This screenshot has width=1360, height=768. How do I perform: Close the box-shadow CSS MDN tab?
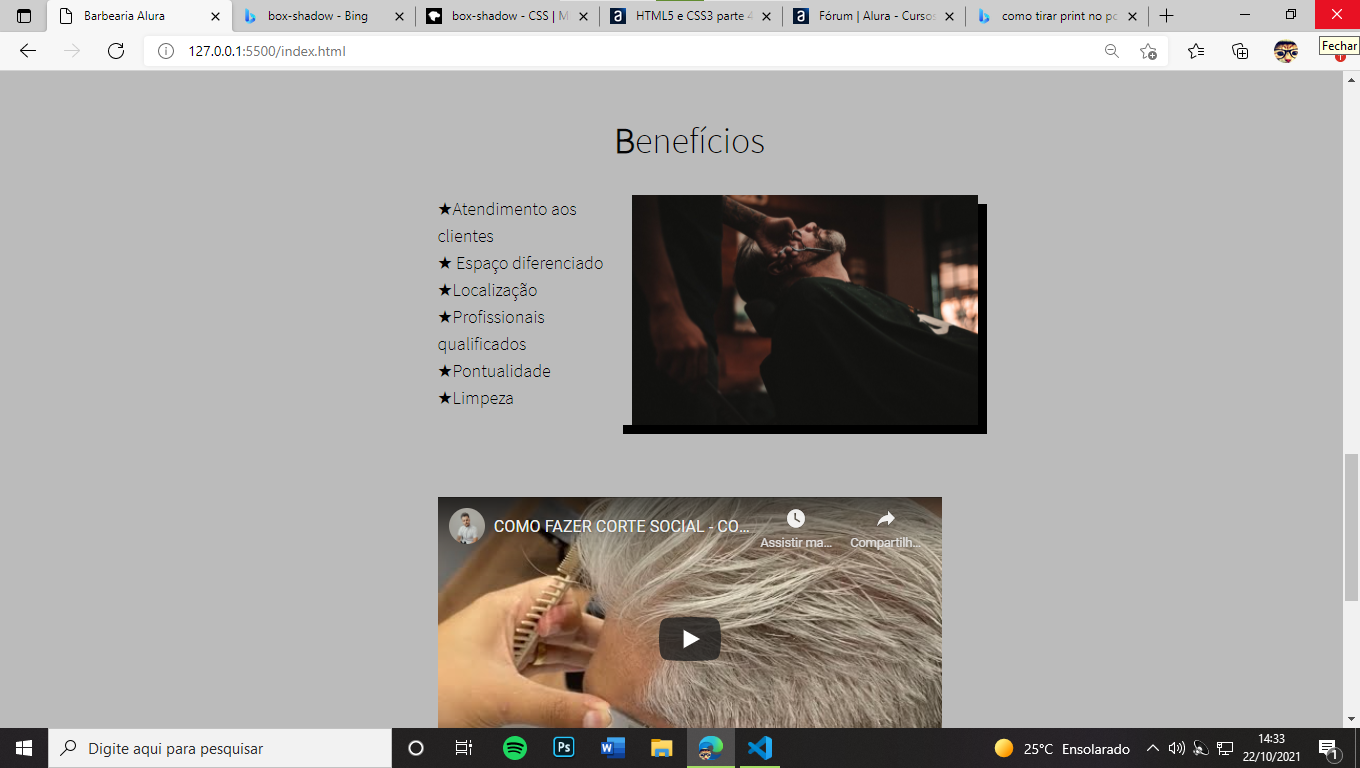click(x=583, y=16)
